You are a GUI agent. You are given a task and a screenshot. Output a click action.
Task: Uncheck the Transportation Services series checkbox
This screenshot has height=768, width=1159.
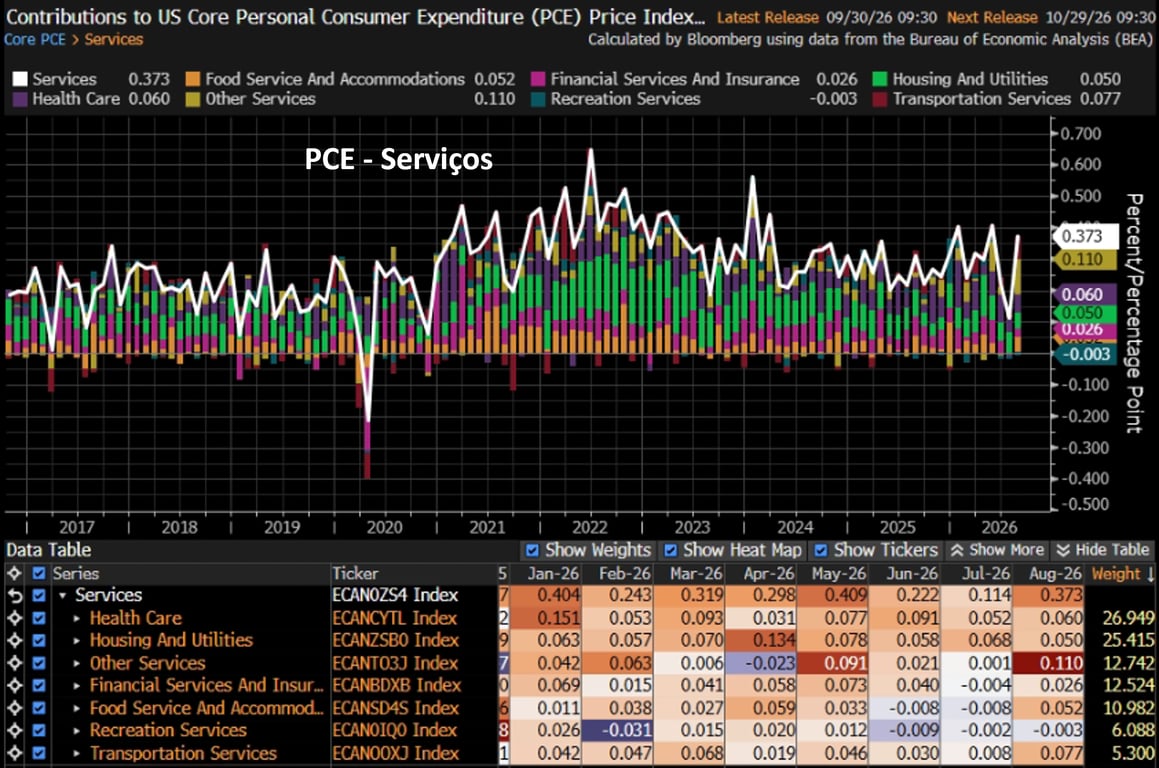(x=39, y=753)
